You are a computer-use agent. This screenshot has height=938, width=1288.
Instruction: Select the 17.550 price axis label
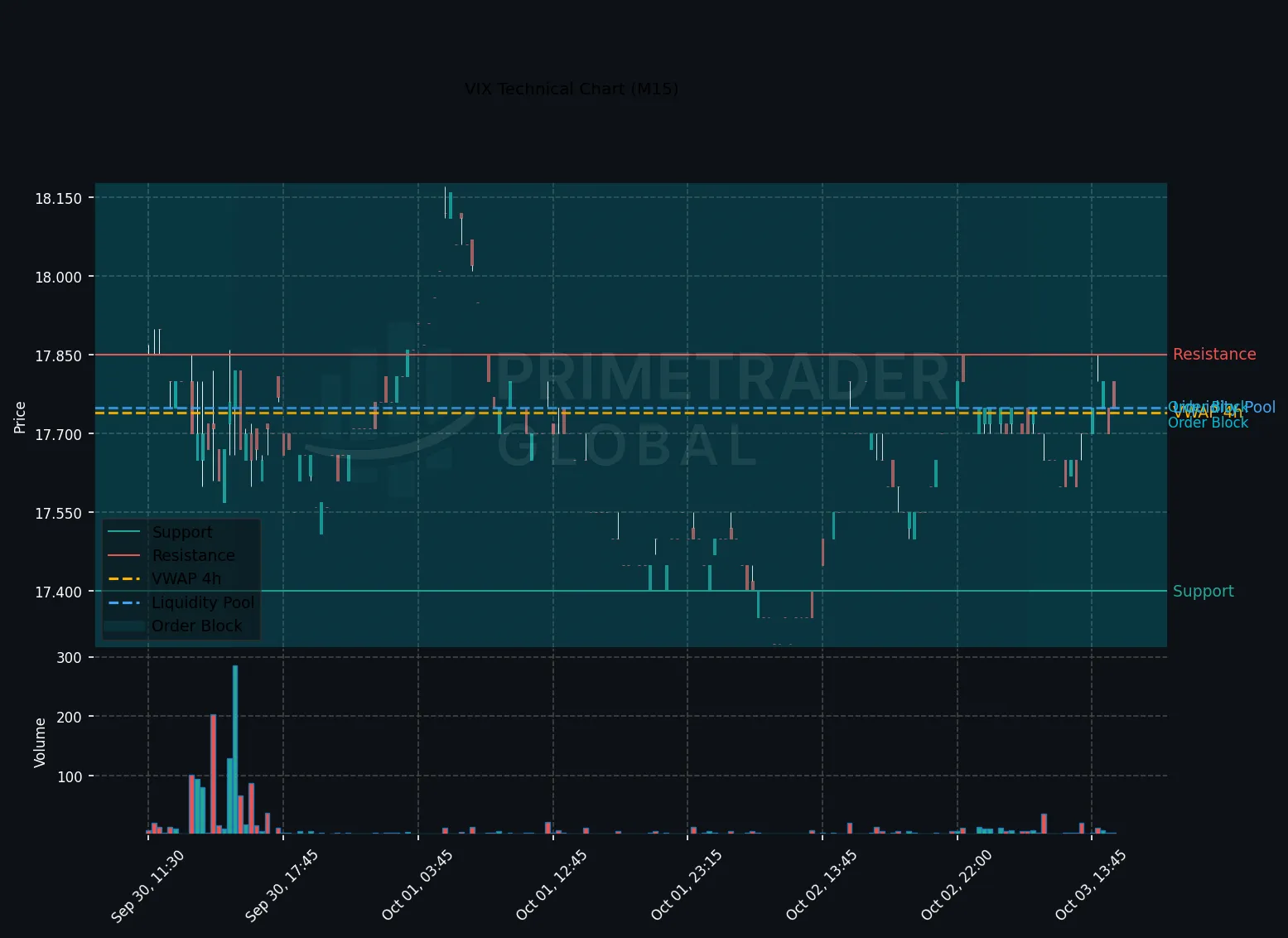point(58,513)
